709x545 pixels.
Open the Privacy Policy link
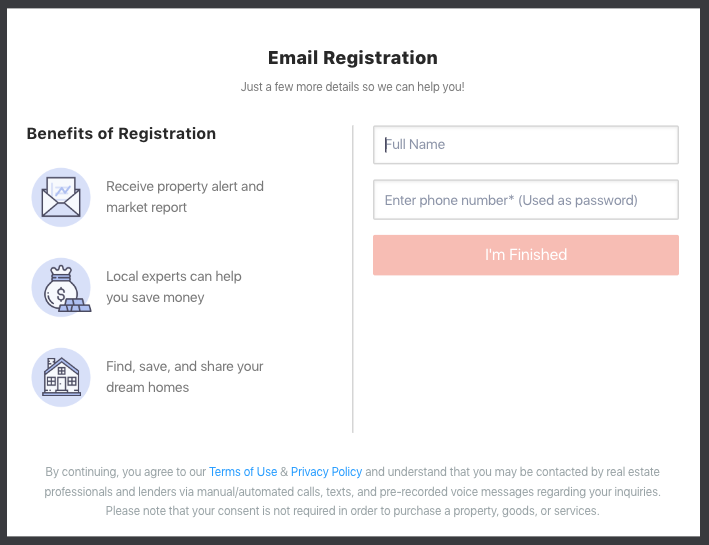[x=326, y=472]
